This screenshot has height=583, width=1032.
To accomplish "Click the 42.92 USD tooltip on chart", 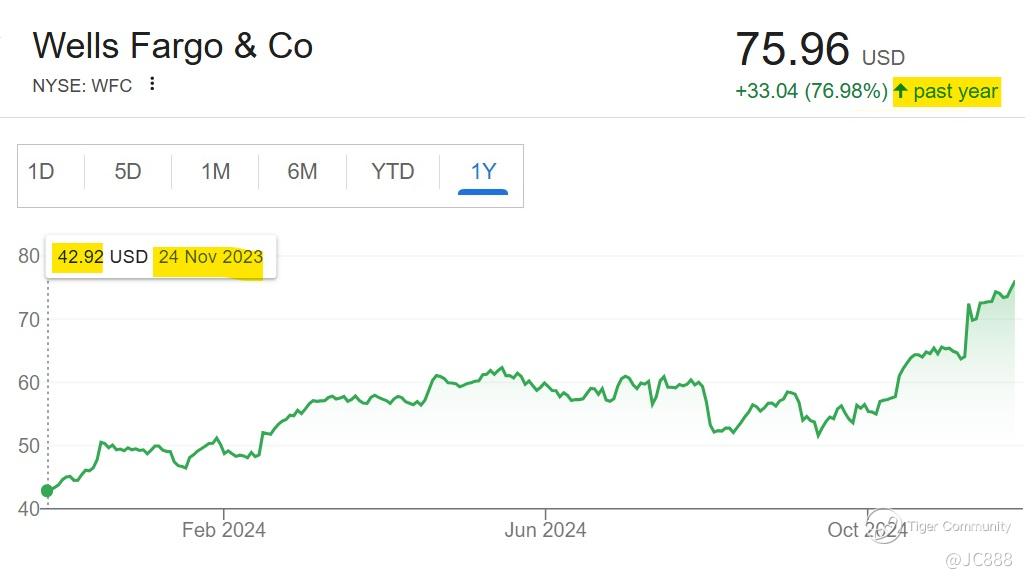I will click(102, 257).
